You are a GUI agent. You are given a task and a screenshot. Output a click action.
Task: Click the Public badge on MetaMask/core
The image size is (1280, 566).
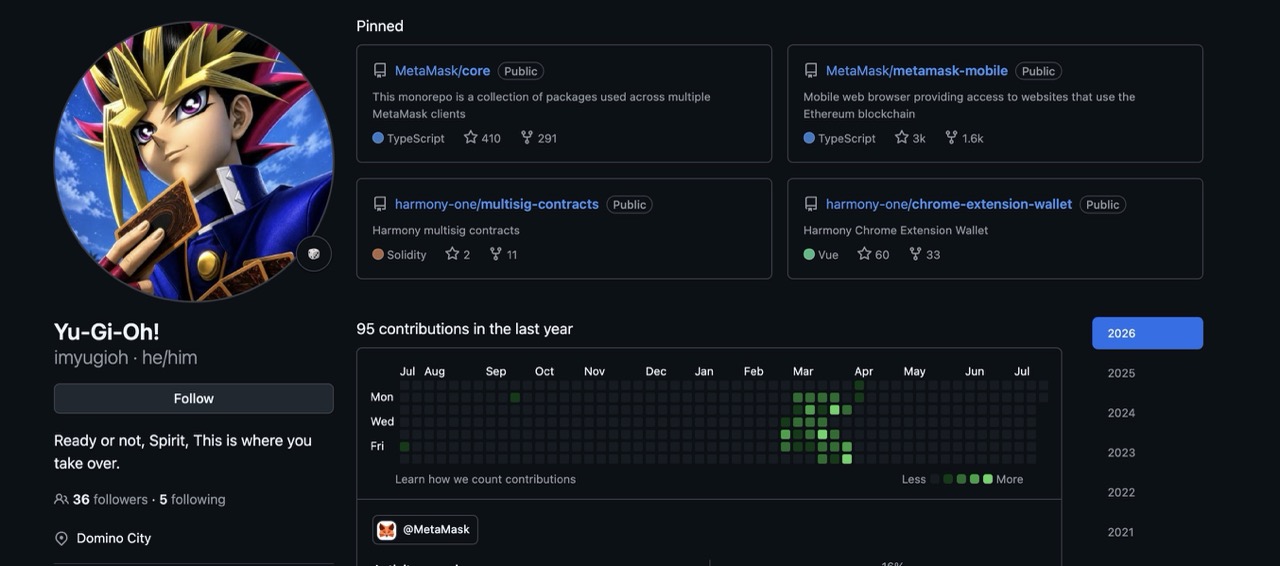click(521, 71)
